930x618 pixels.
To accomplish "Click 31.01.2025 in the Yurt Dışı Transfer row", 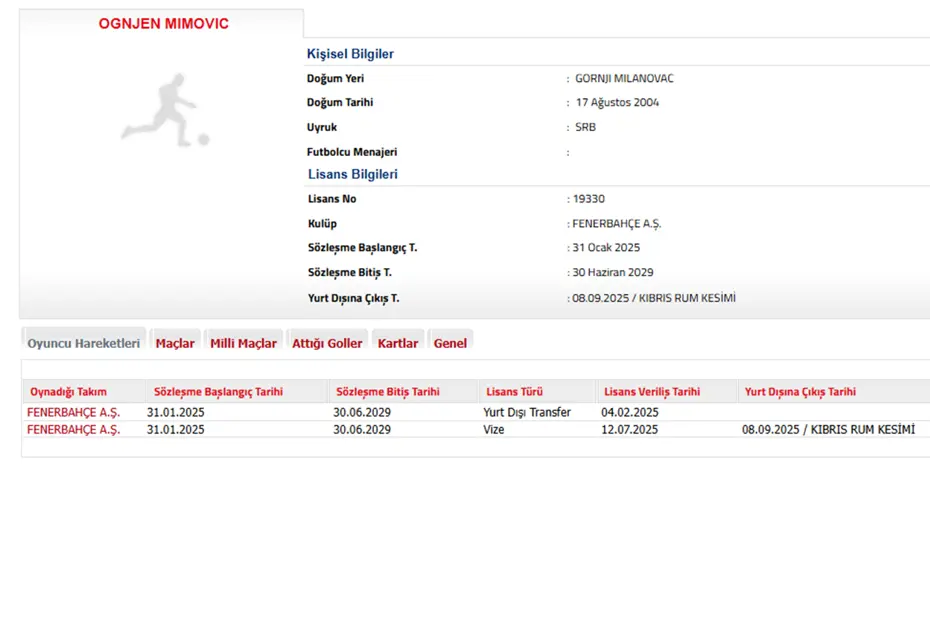I will tap(176, 412).
